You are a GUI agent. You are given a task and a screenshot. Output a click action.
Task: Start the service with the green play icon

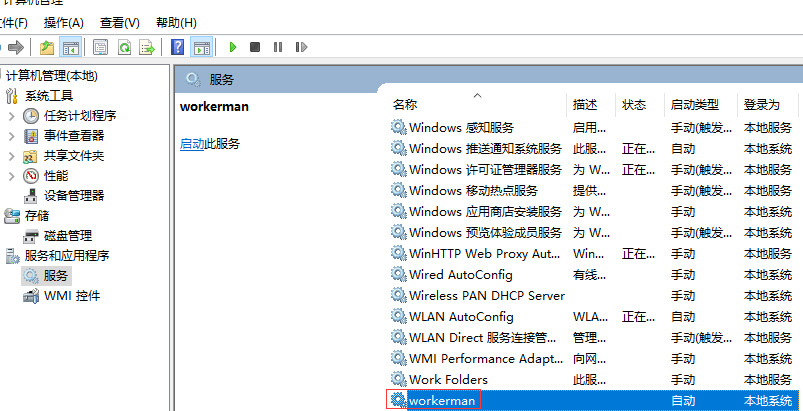[233, 48]
